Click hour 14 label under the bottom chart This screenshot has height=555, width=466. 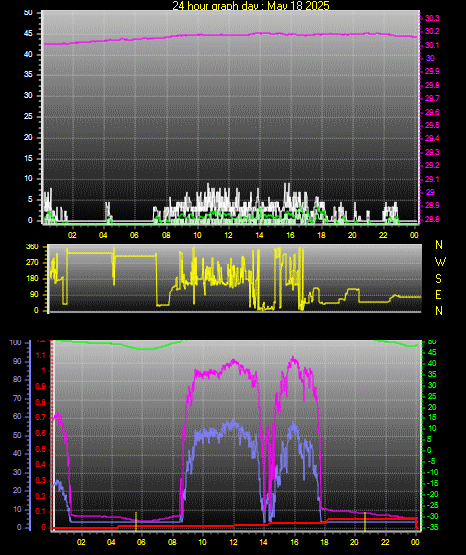tap(264, 542)
